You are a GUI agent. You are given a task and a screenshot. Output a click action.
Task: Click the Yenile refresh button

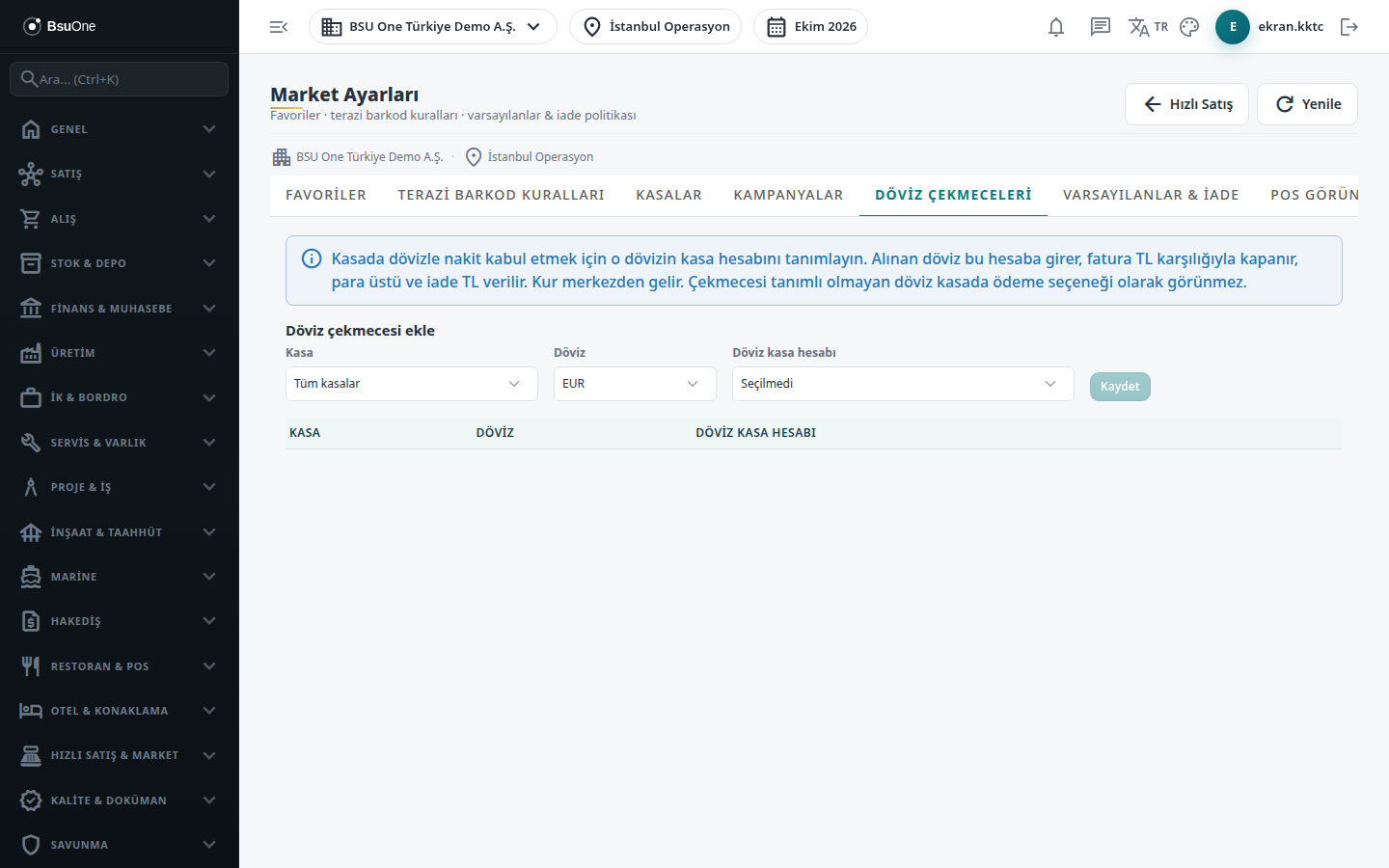(1307, 104)
